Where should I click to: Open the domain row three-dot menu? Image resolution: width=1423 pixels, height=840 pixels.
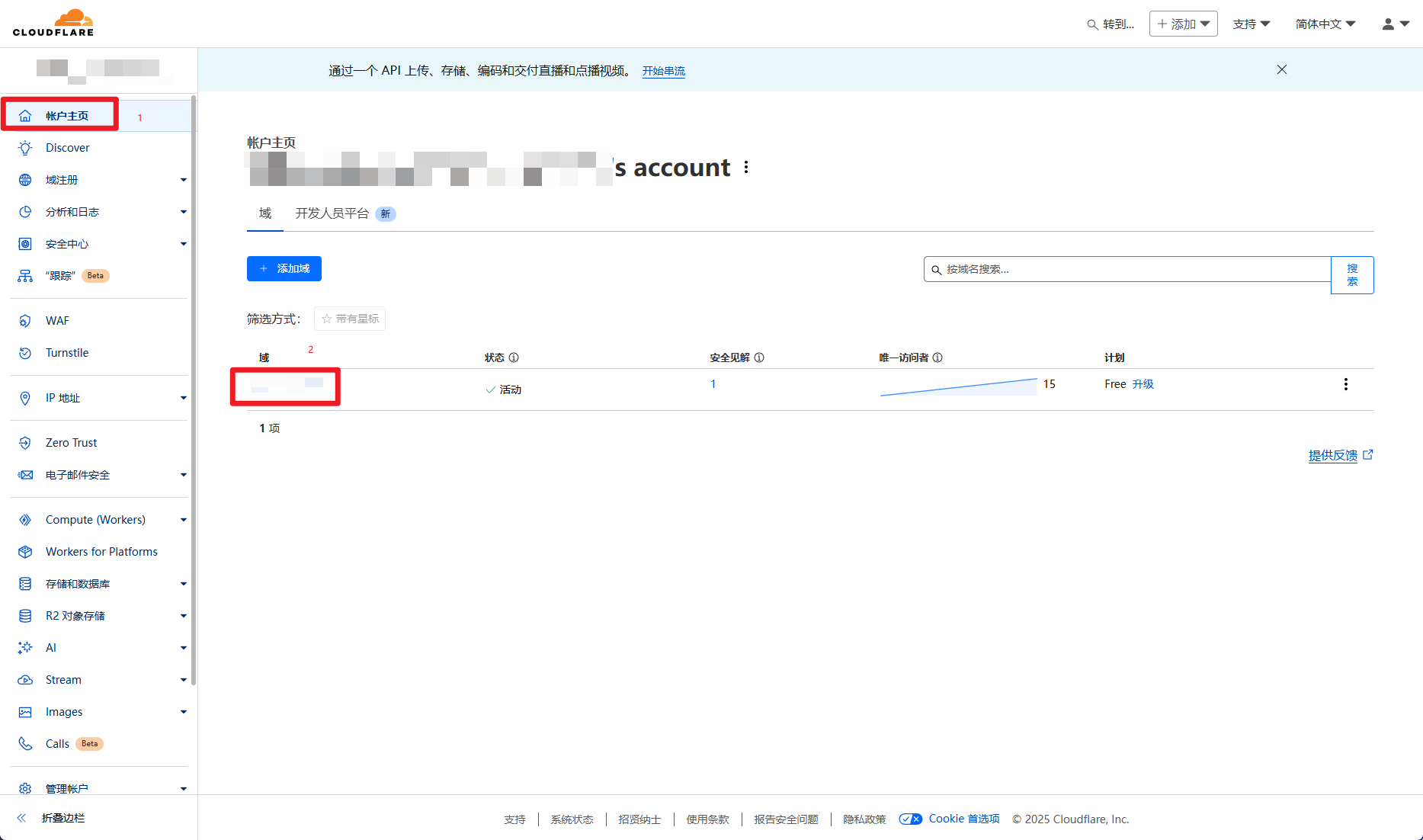click(1345, 384)
